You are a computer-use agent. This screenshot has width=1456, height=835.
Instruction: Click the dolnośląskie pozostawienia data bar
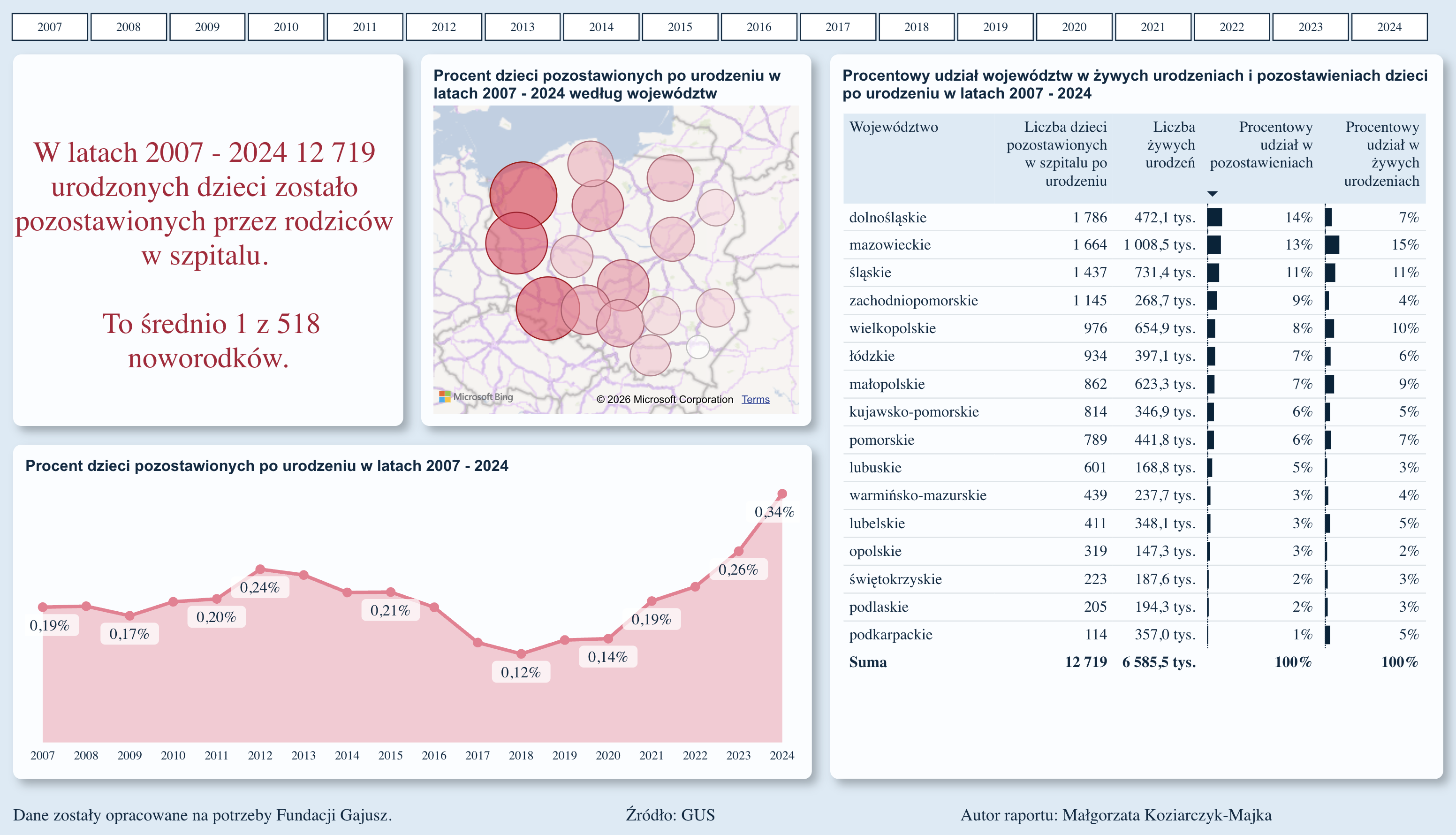point(1214,217)
